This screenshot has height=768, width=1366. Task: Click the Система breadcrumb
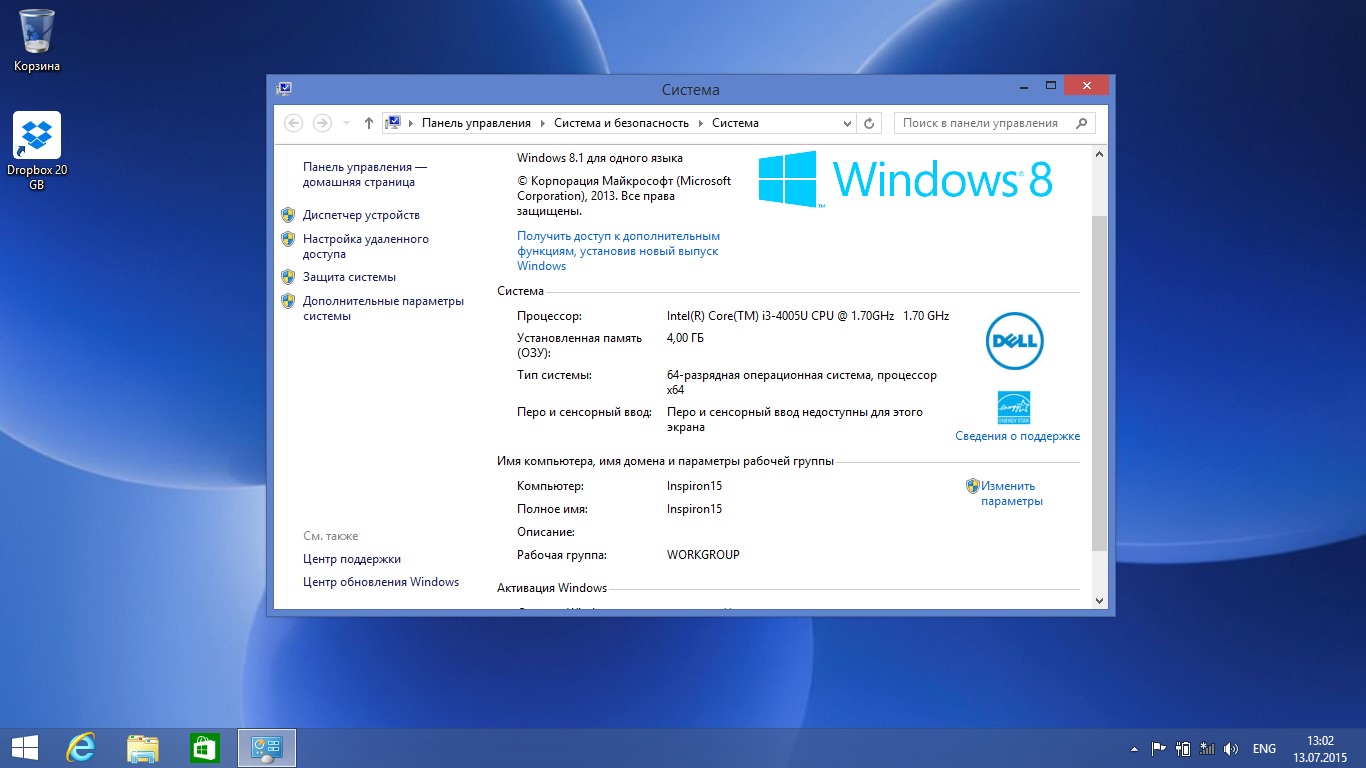pyautogui.click(x=735, y=123)
